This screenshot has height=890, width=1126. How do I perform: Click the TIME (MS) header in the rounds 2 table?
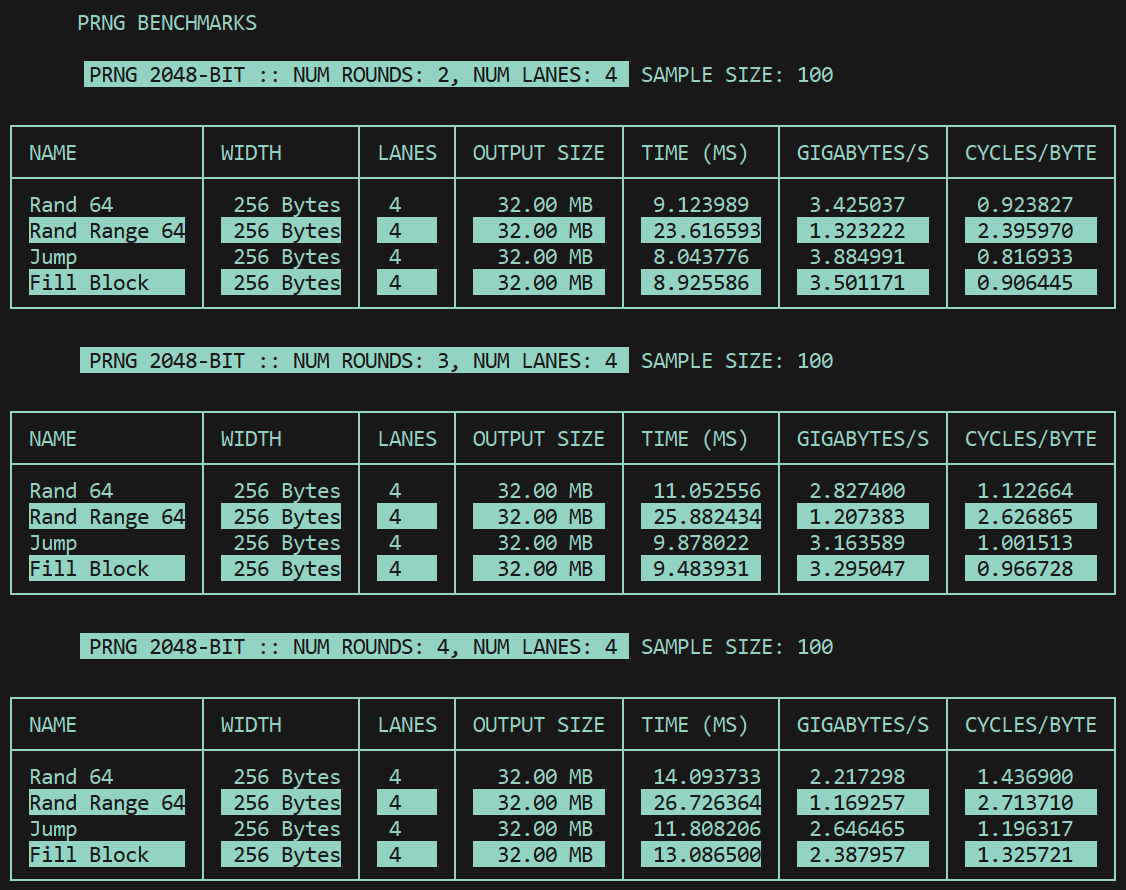pyautogui.click(x=694, y=153)
